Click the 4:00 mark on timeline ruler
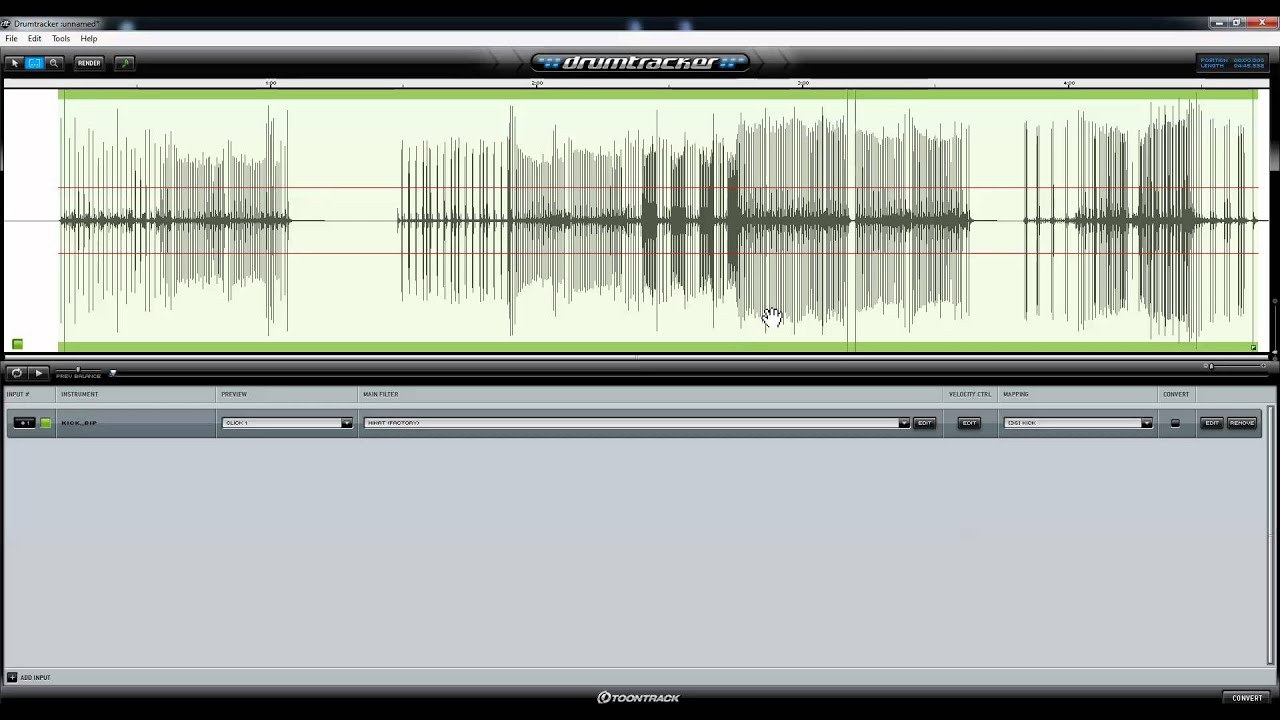This screenshot has width=1280, height=720. pyautogui.click(x=1069, y=83)
